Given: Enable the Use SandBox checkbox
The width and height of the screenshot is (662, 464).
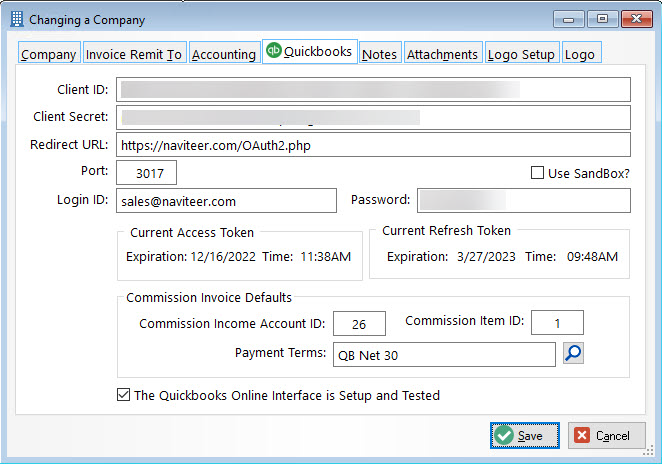Looking at the screenshot, I should point(537,173).
